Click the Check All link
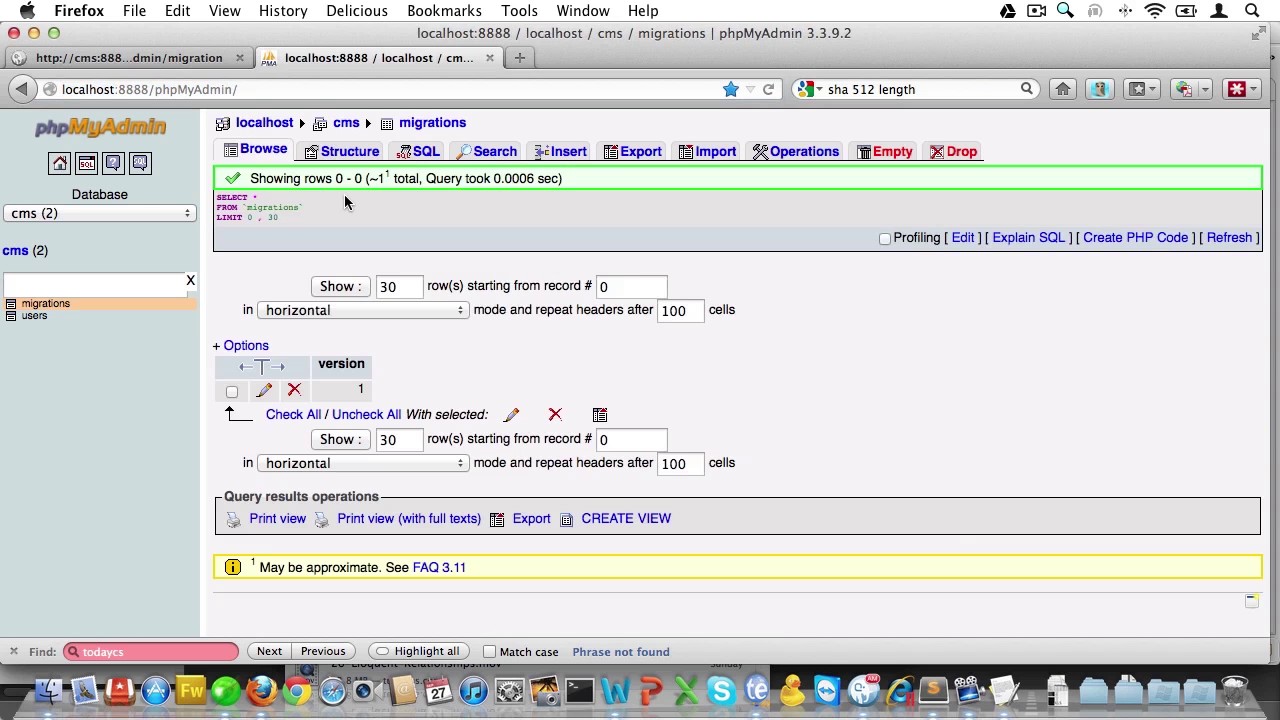Image resolution: width=1280 pixels, height=720 pixels. [x=293, y=415]
